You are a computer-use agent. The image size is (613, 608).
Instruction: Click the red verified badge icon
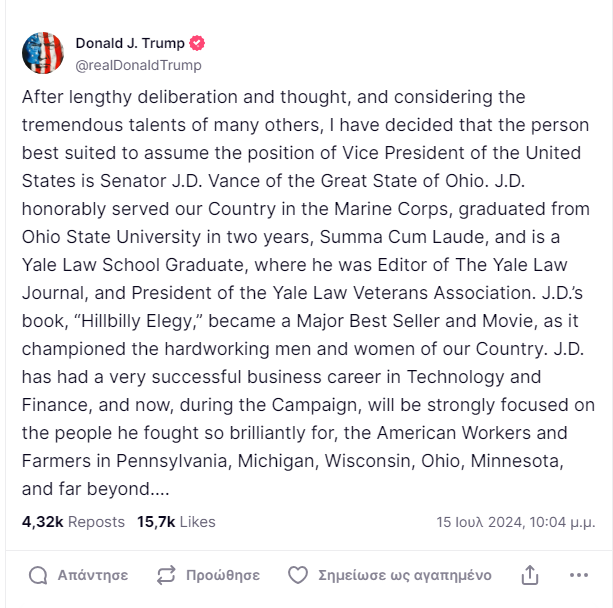[x=198, y=44]
